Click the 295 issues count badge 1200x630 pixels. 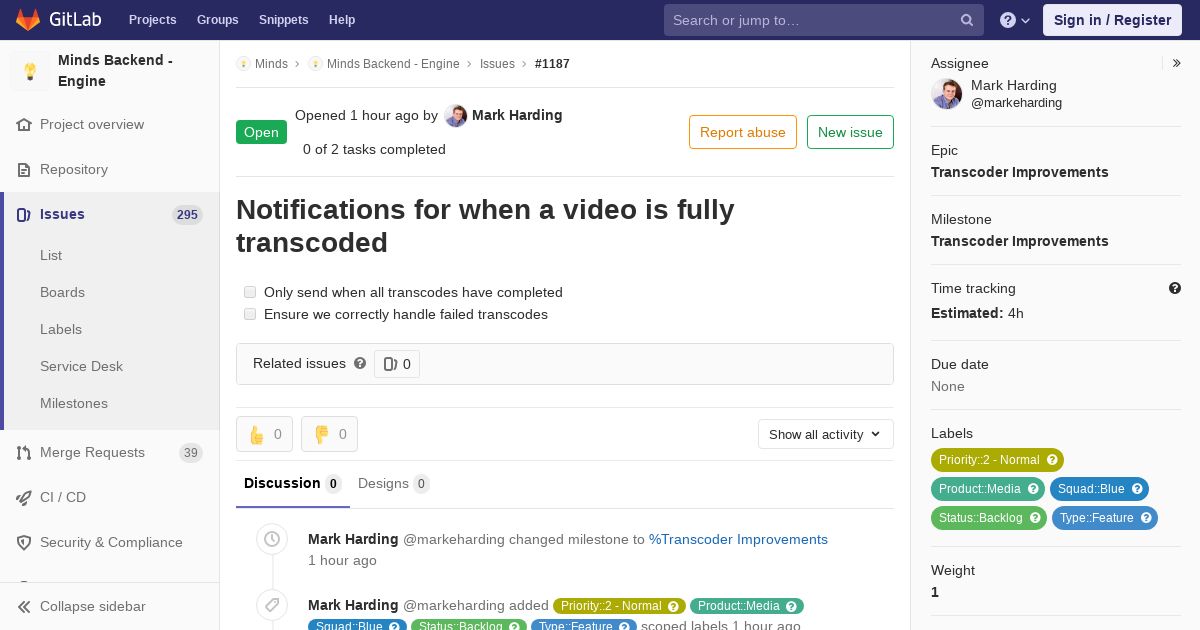[187, 215]
